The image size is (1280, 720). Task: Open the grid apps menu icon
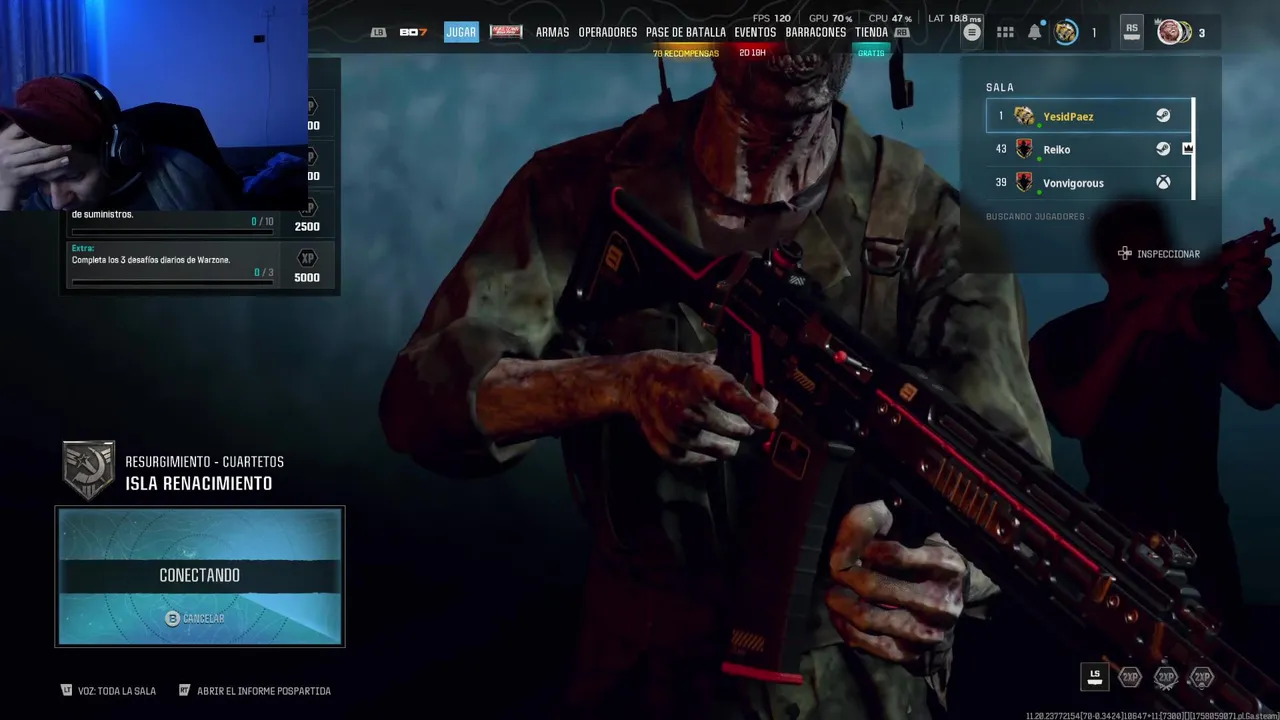(x=1005, y=32)
